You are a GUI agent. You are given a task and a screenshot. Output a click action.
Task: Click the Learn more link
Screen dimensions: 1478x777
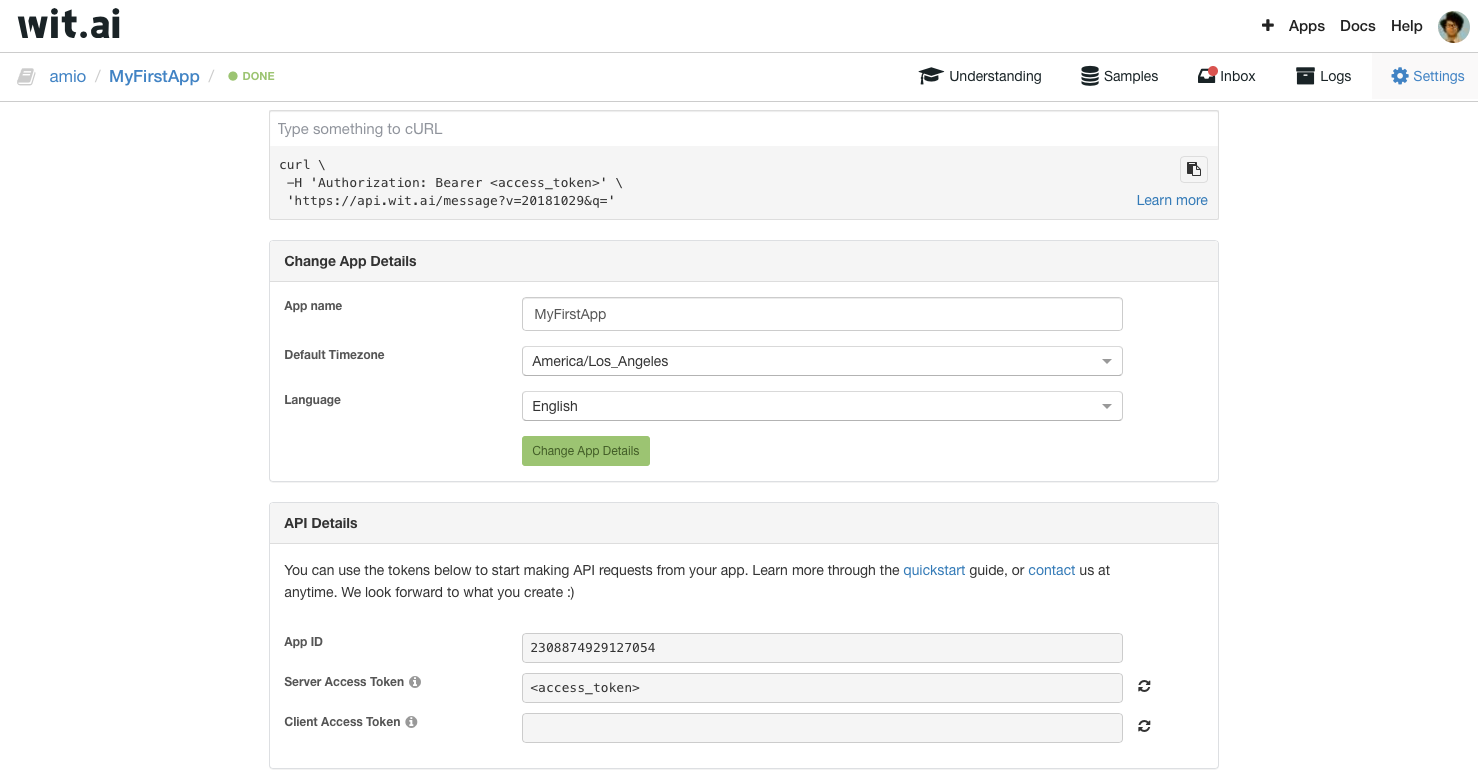pyautogui.click(x=1171, y=200)
